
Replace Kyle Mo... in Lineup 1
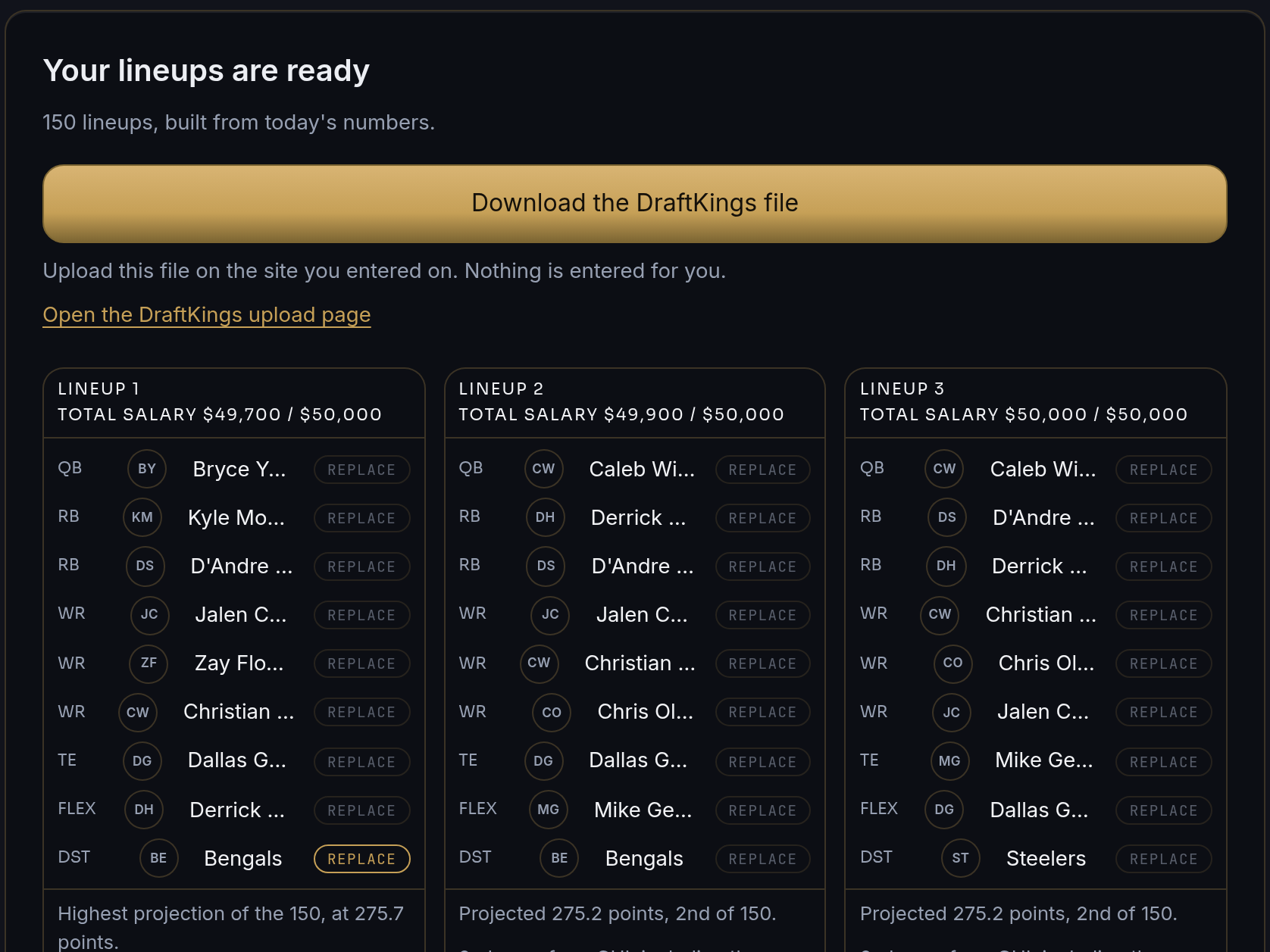361,518
